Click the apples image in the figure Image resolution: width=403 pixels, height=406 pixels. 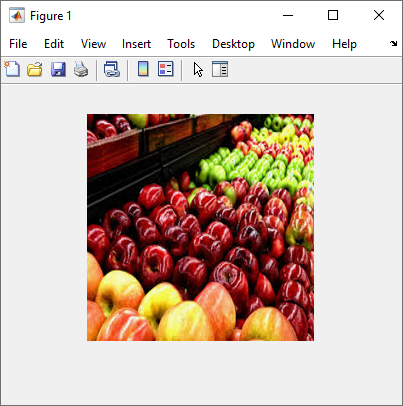coord(200,227)
